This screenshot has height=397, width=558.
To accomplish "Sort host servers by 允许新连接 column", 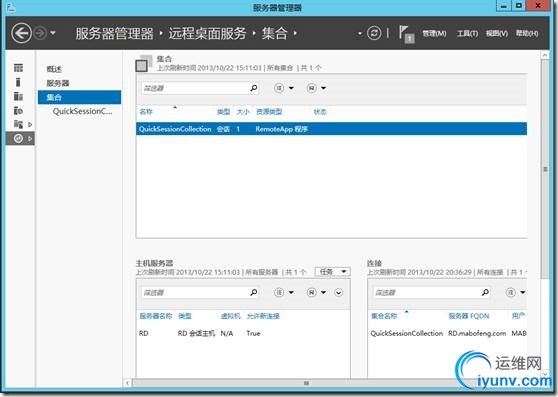I will coord(263,316).
